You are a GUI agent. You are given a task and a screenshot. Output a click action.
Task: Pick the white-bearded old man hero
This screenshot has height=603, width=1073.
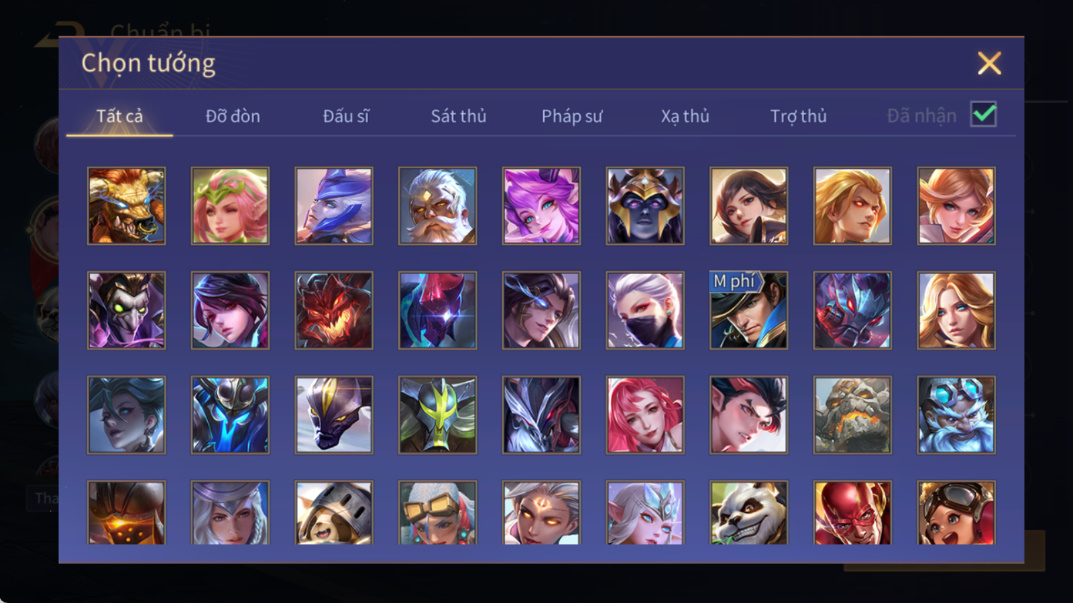tap(437, 206)
